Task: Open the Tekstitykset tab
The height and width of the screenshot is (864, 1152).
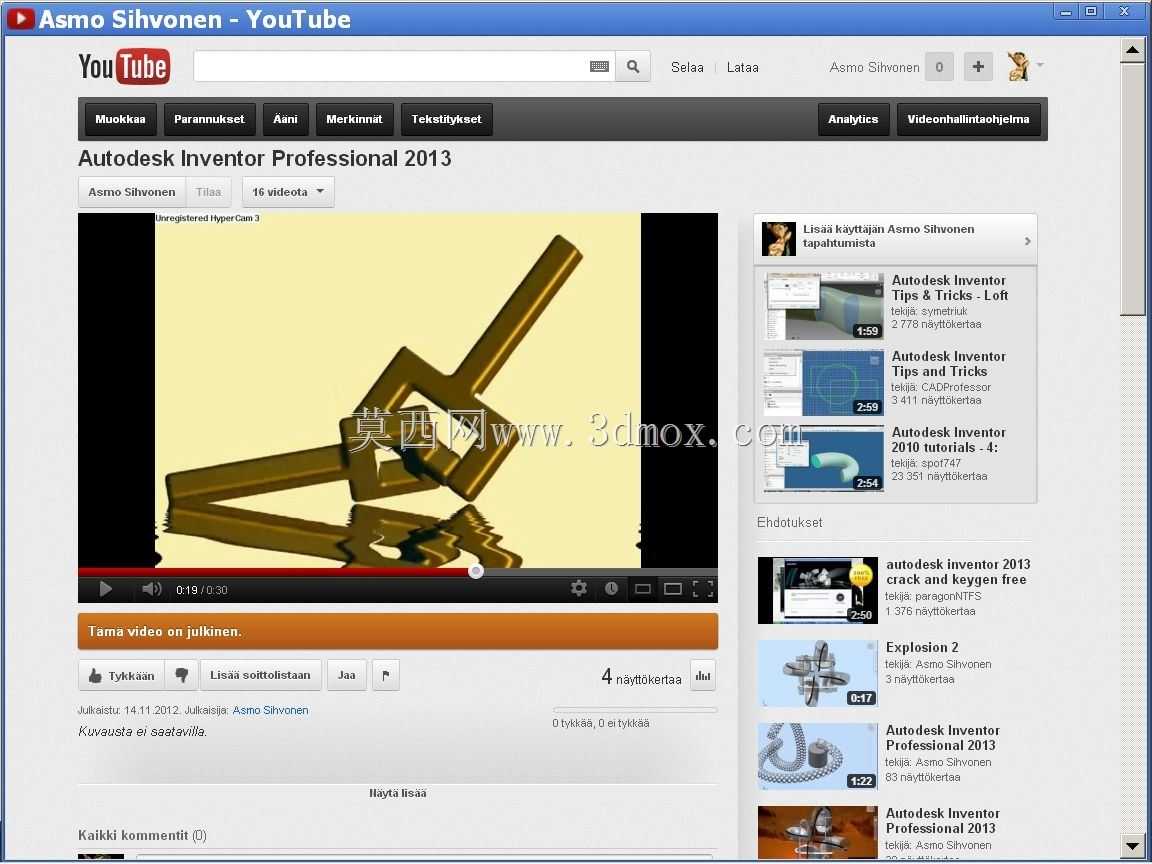Action: tap(446, 119)
